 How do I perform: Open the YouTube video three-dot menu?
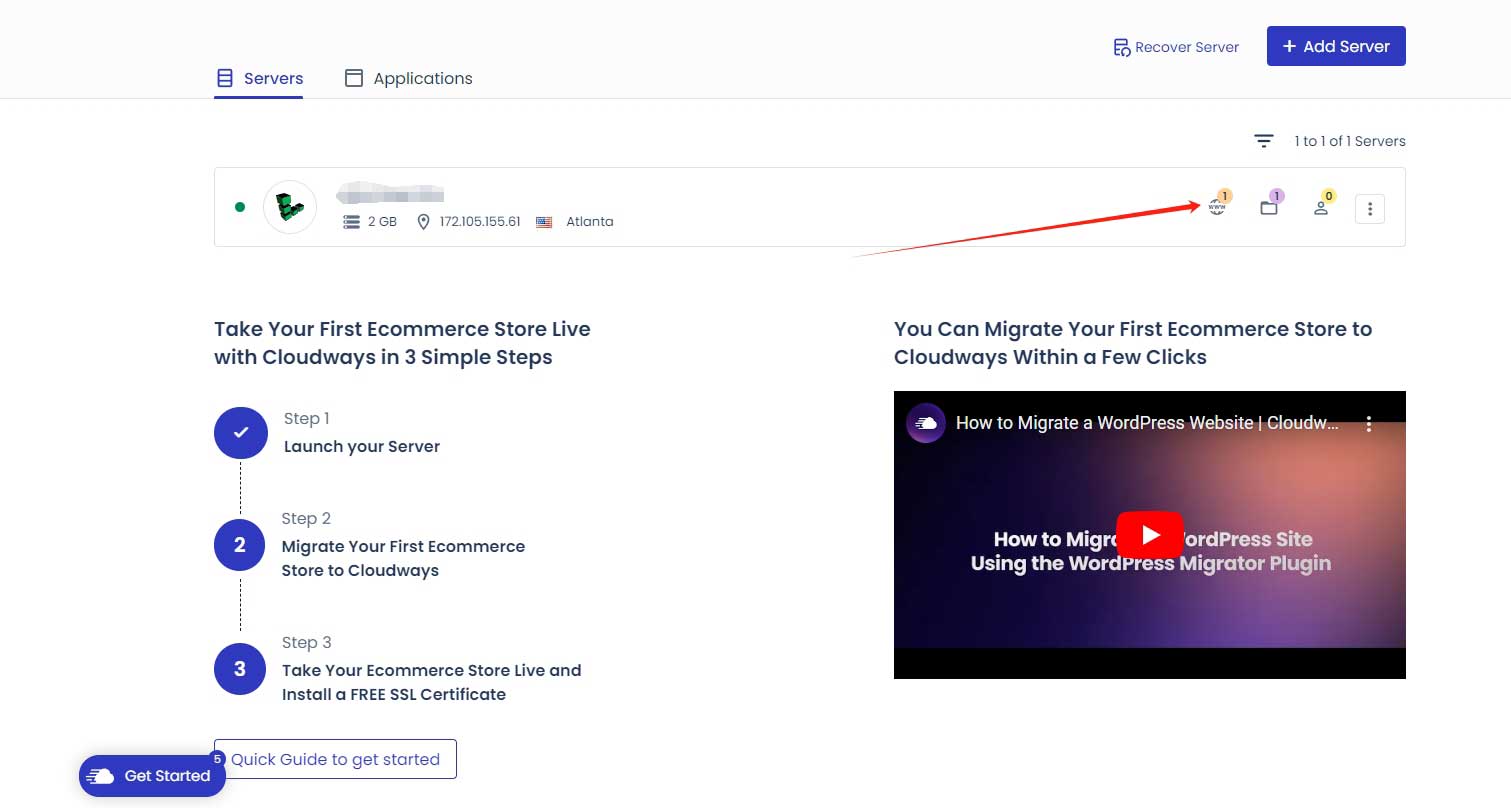(x=1369, y=424)
